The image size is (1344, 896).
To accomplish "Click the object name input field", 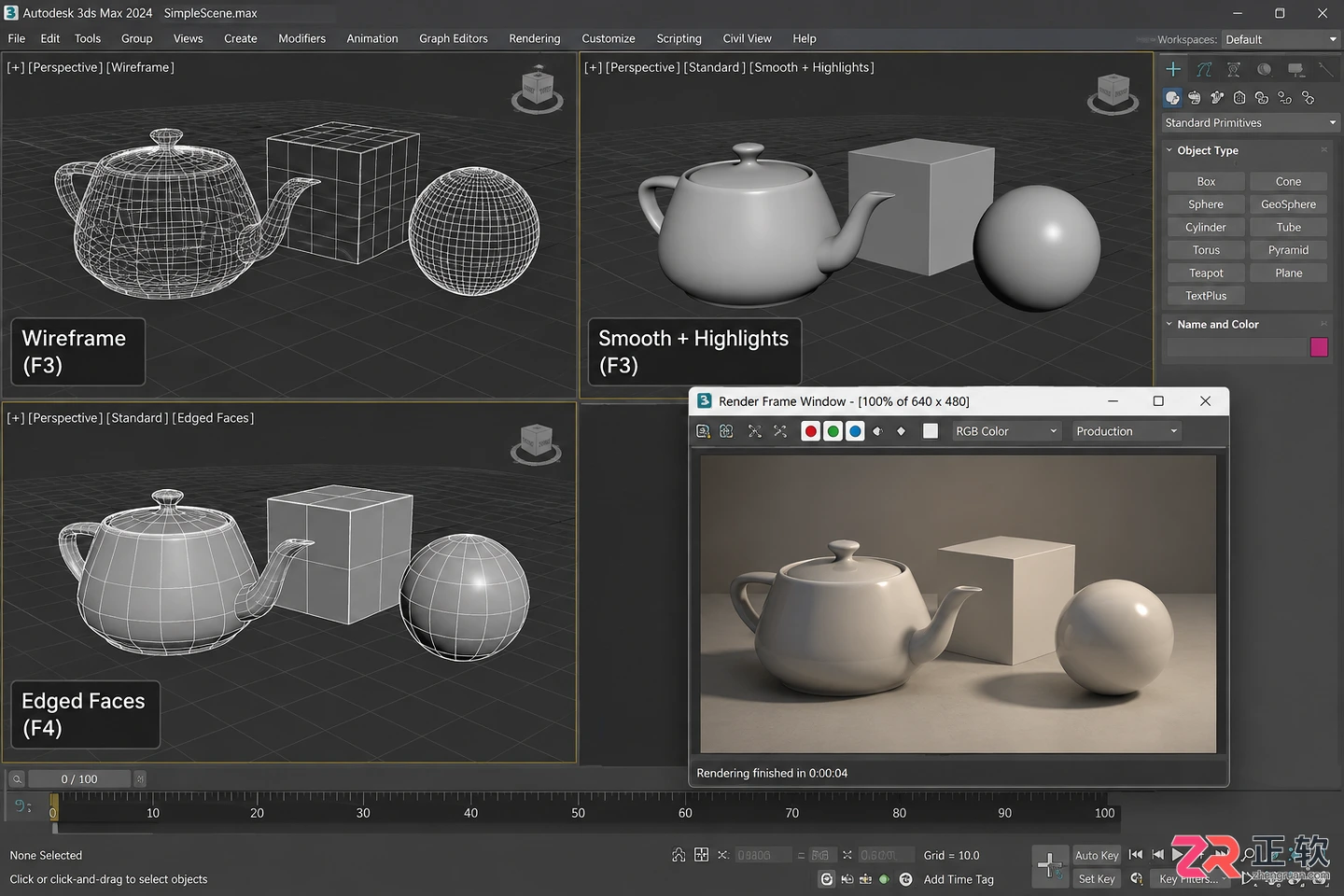I will pos(1236,347).
